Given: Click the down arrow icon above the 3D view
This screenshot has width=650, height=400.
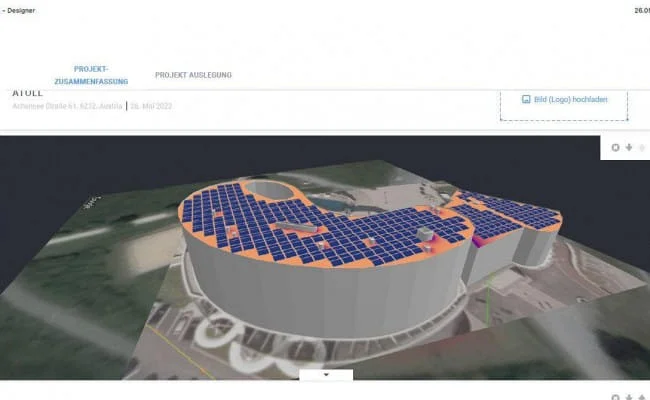Looking at the screenshot, I should [629, 148].
